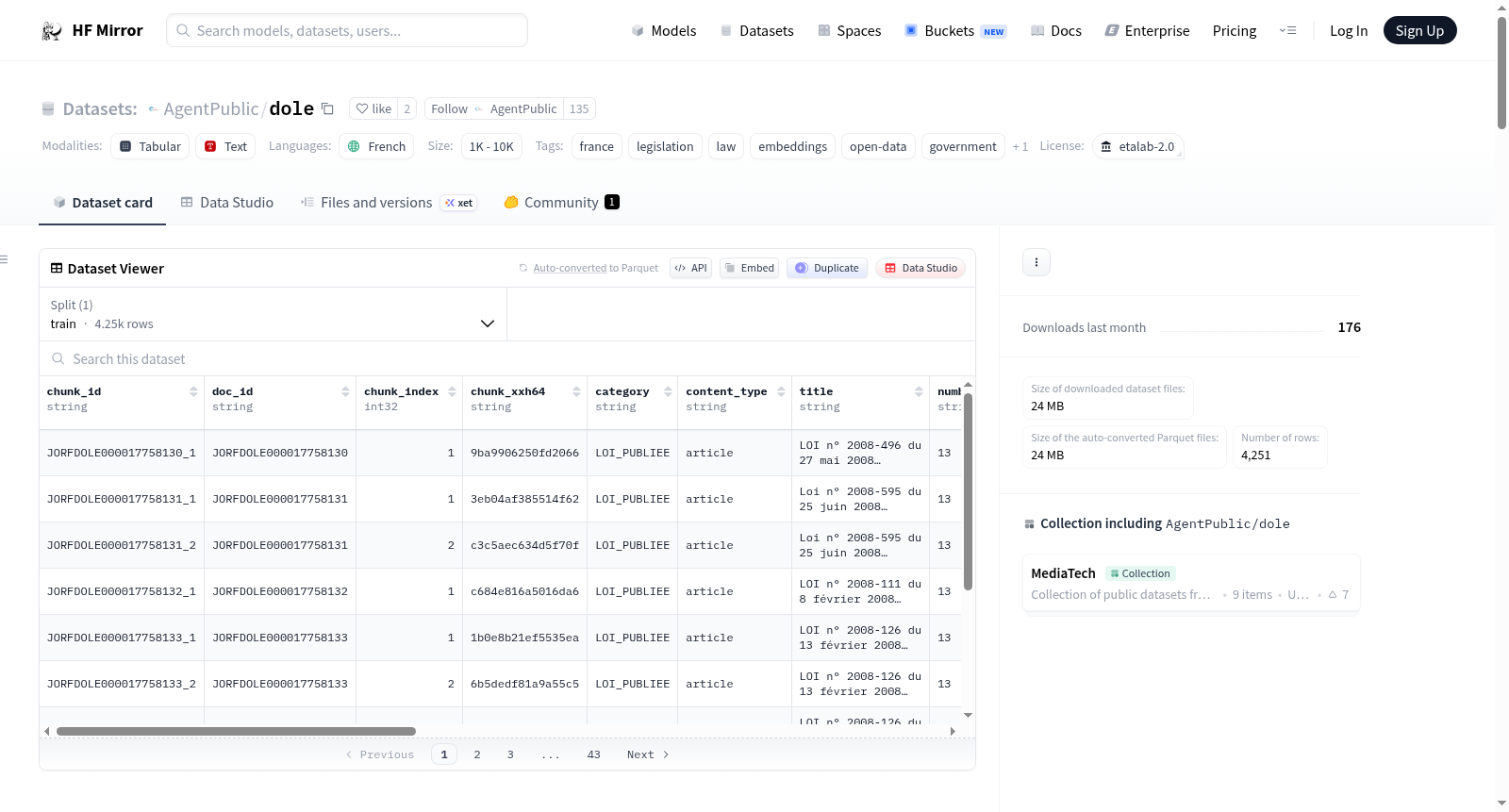Screen dimensions: 1509x812
Task: Switch to the Dataset card tab
Action: (103, 202)
